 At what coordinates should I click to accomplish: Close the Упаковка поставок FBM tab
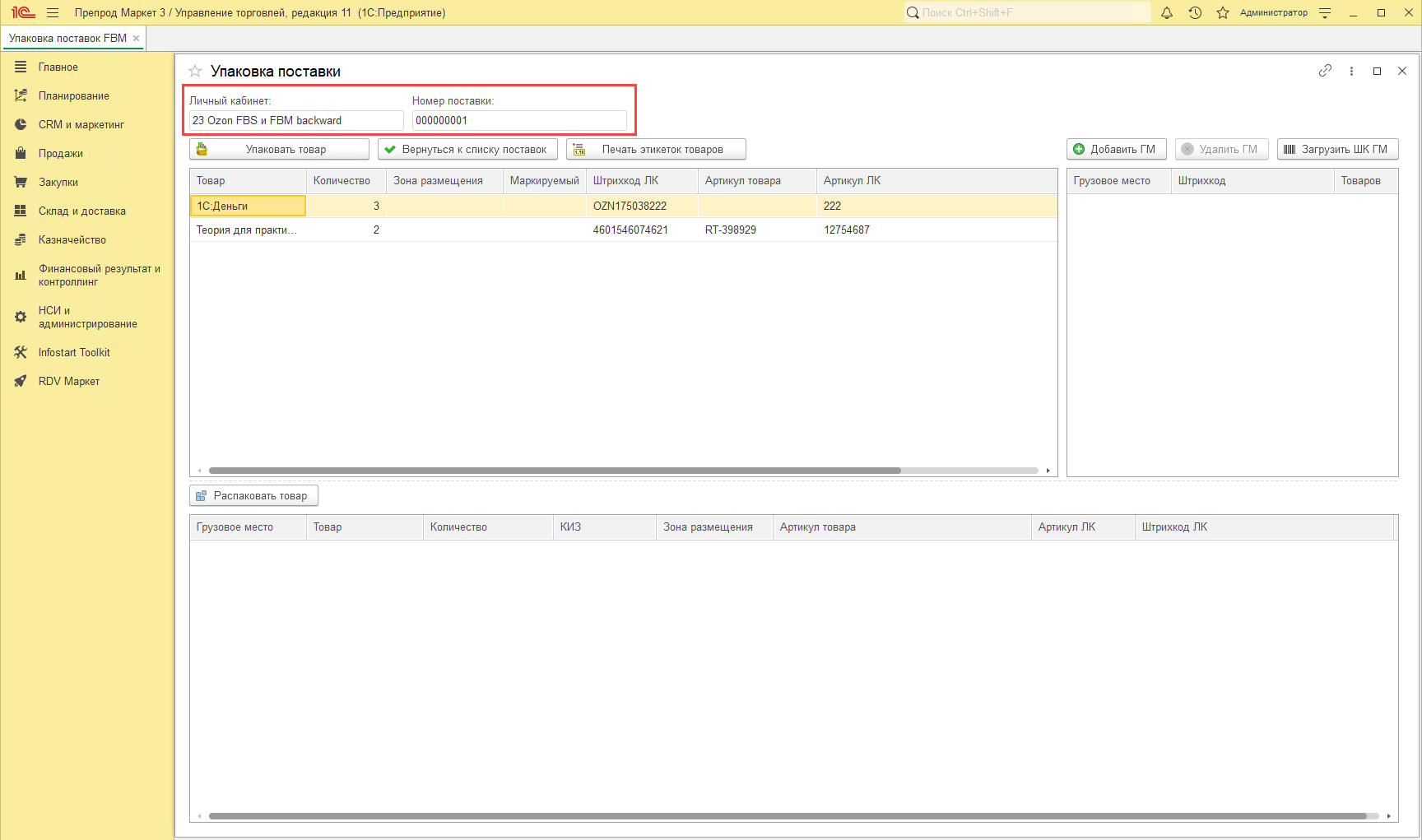pyautogui.click(x=136, y=38)
